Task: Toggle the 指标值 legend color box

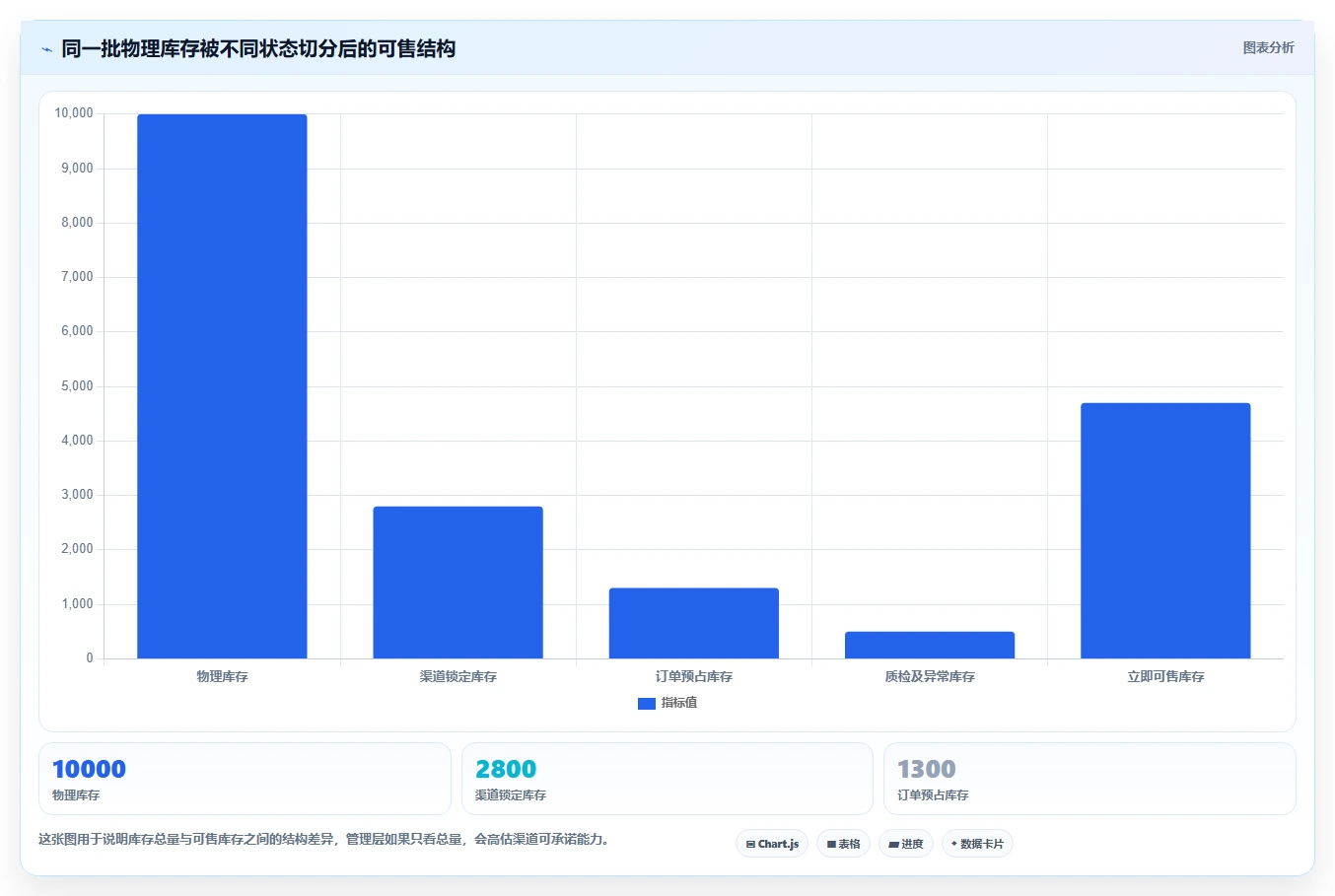Action: pyautogui.click(x=647, y=704)
